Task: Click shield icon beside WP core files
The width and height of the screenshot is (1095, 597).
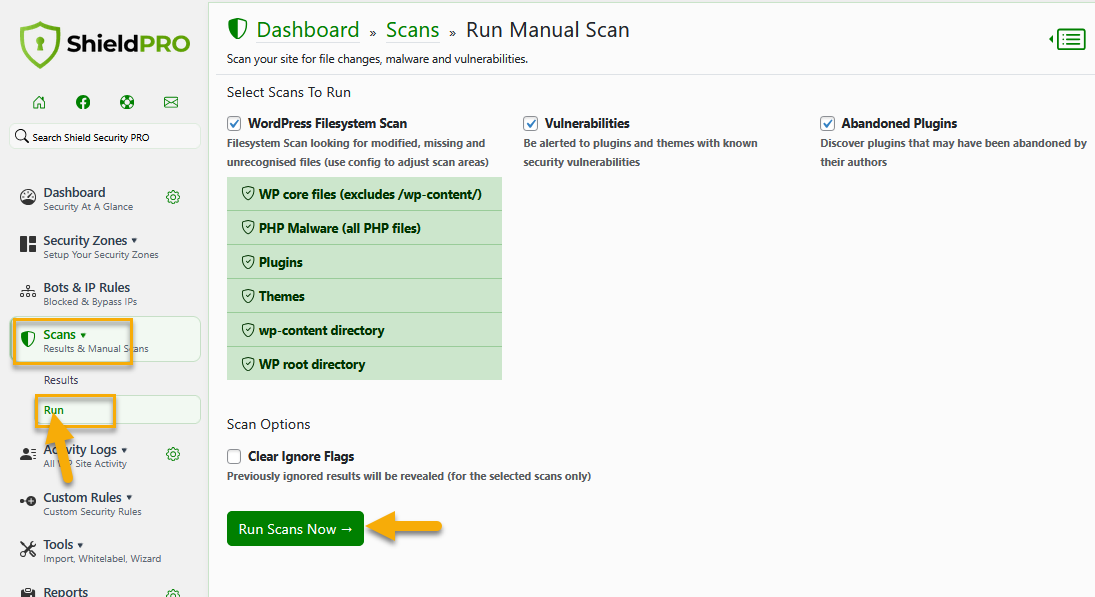Action: [248, 193]
